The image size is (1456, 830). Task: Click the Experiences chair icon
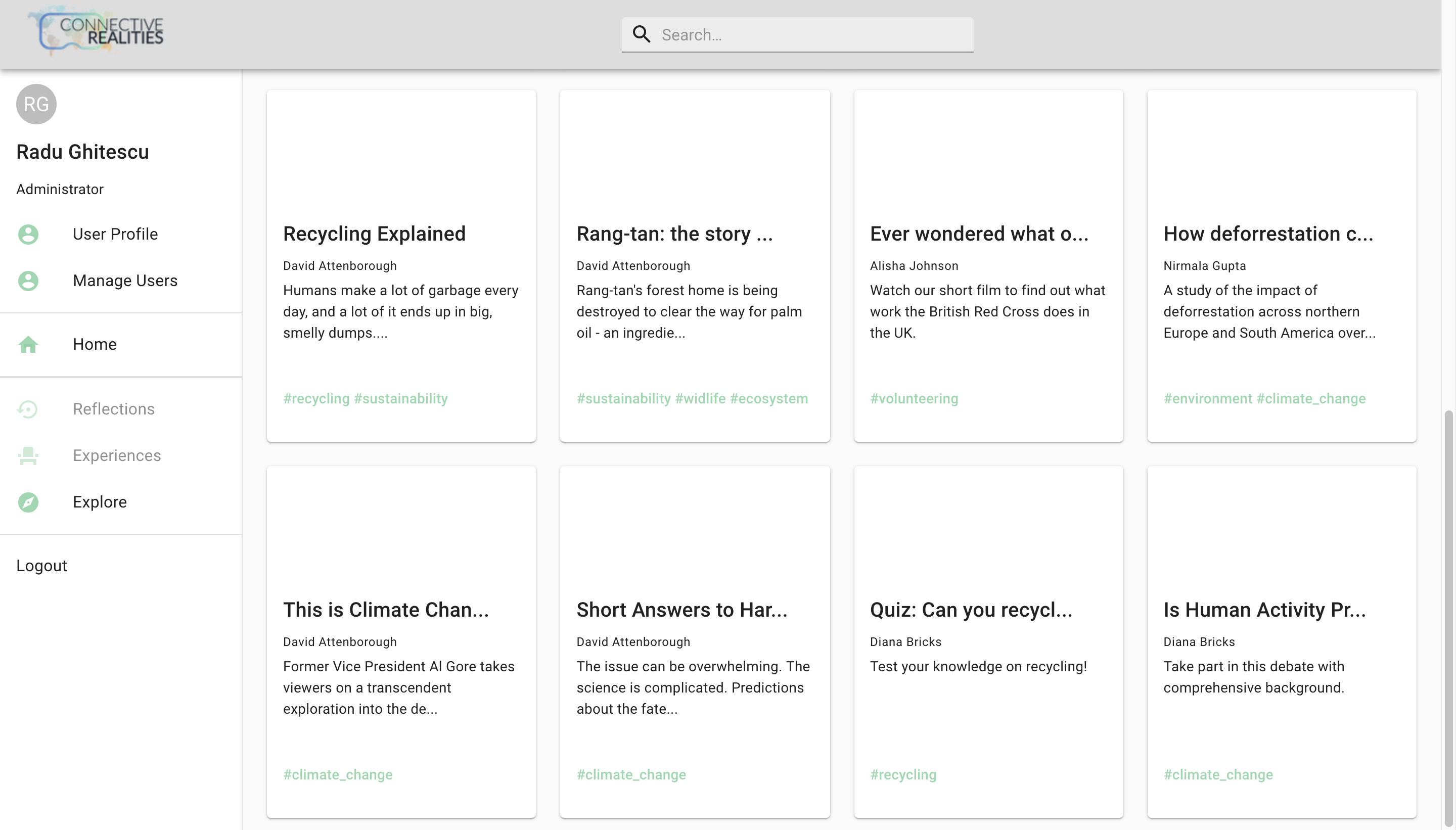(28, 455)
